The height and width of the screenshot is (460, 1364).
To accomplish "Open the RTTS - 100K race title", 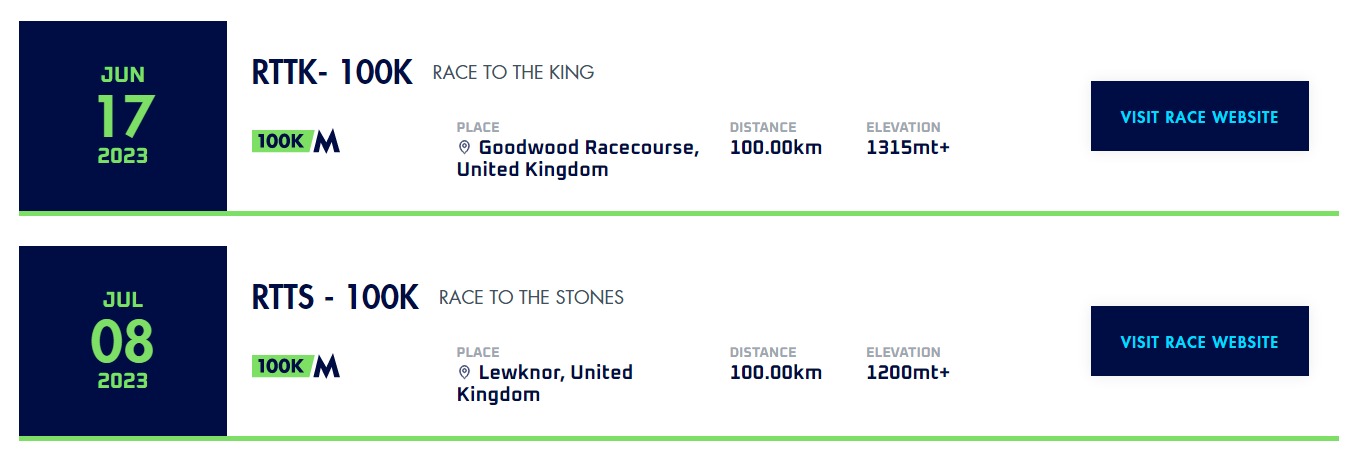I will (335, 298).
